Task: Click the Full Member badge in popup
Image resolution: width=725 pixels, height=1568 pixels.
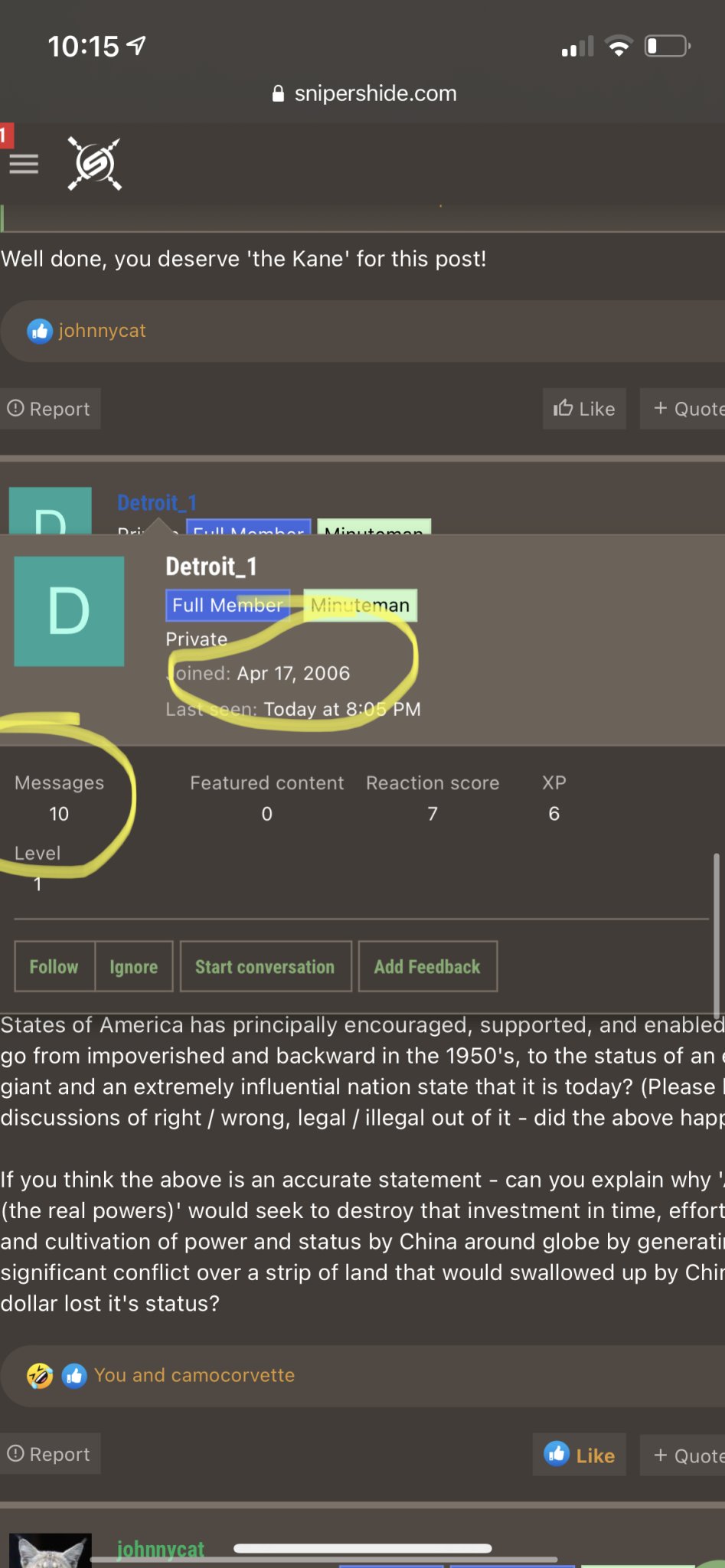Action: click(x=227, y=605)
